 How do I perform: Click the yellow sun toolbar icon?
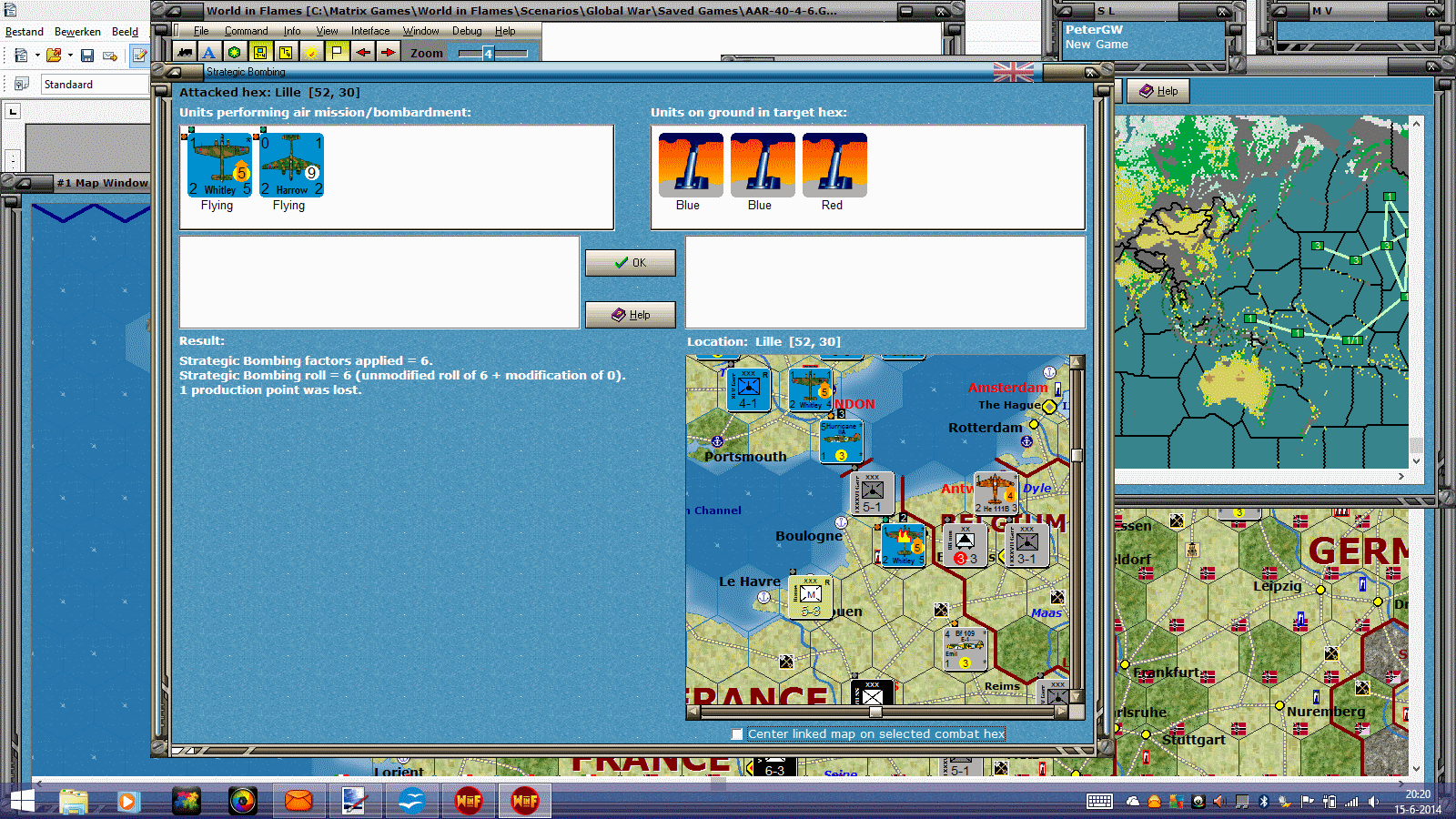tap(311, 53)
